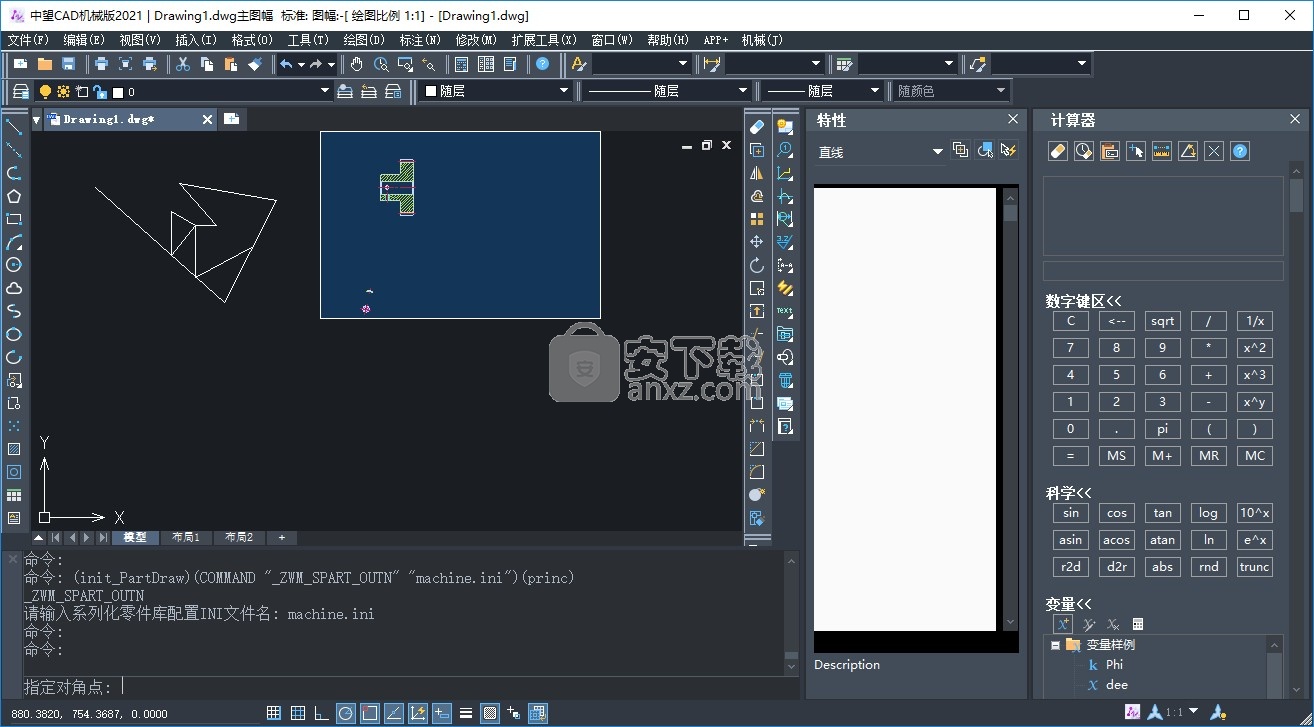The width and height of the screenshot is (1314, 727).
Task: Click the Distance Between Points ruler icon
Action: point(1161,151)
